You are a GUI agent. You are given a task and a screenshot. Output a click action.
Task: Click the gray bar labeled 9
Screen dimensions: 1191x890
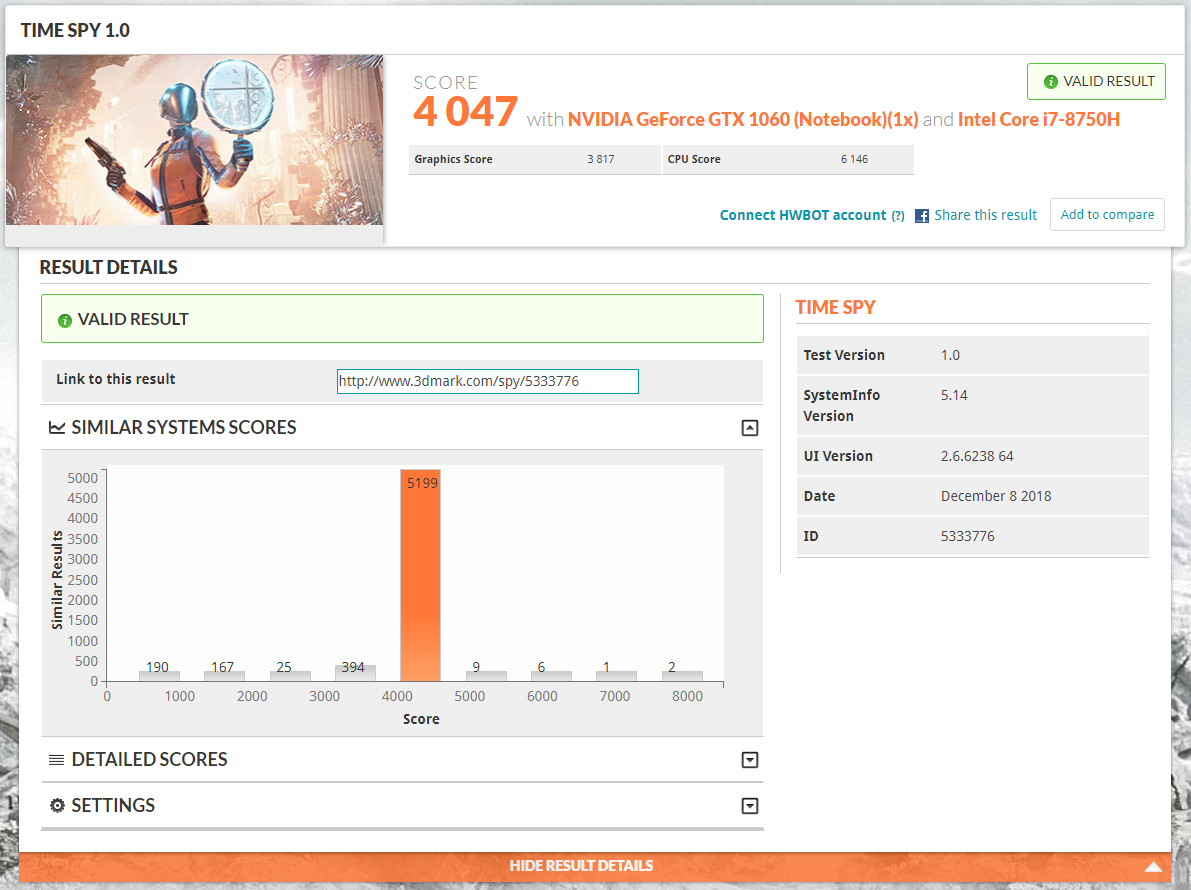tap(486, 676)
